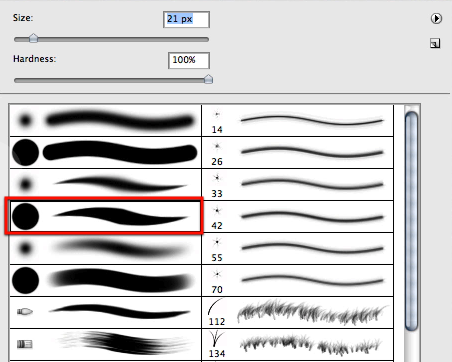Select hard round brush with tapered stroke
Screen dimensions: 452x362
[106, 216]
